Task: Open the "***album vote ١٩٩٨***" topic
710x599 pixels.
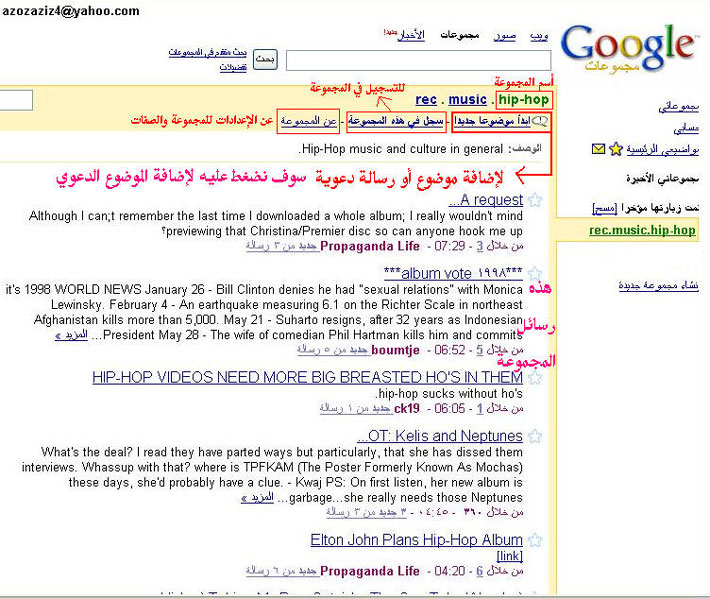Action: (x=453, y=273)
